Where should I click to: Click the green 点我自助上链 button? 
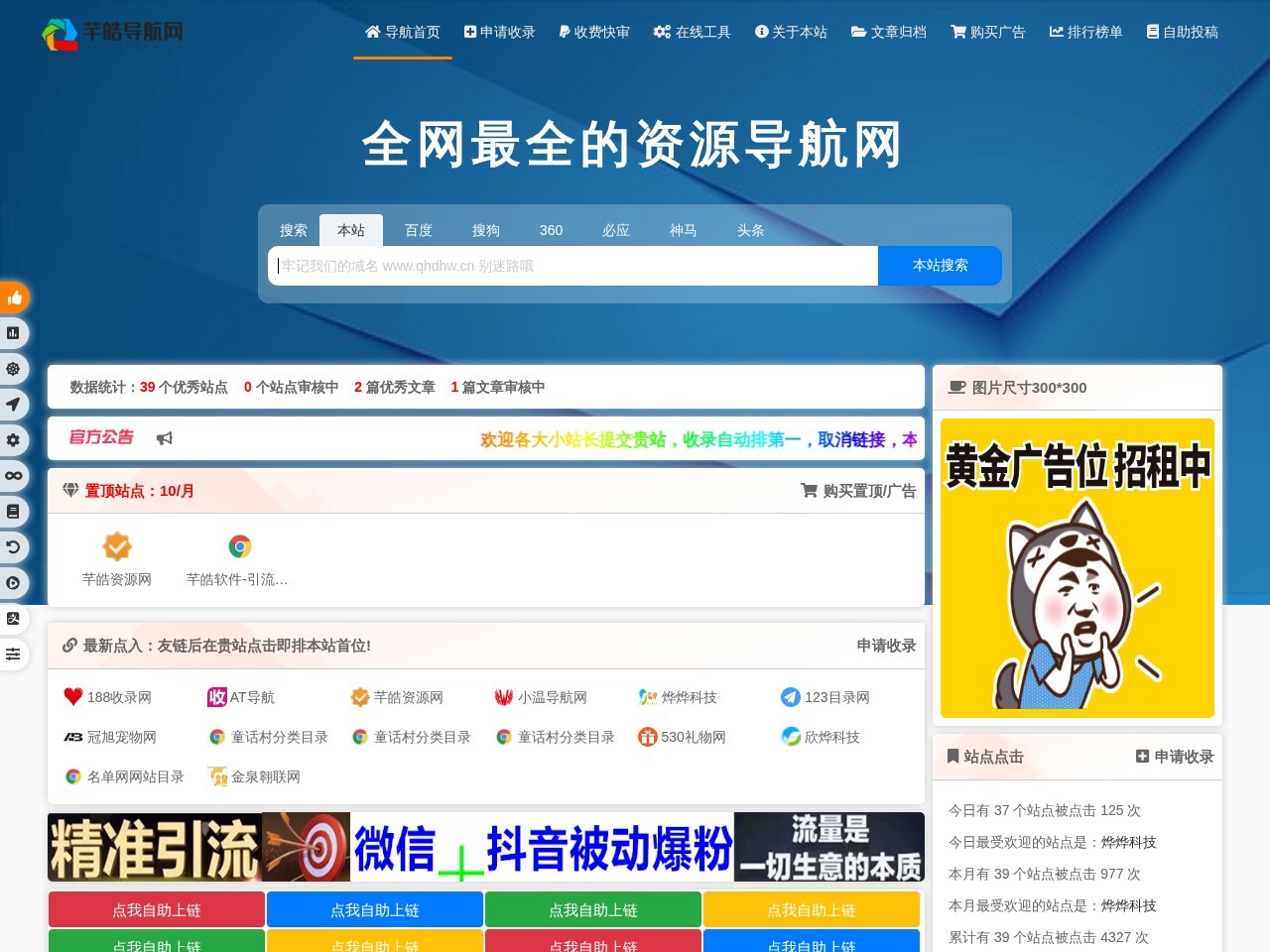591,909
